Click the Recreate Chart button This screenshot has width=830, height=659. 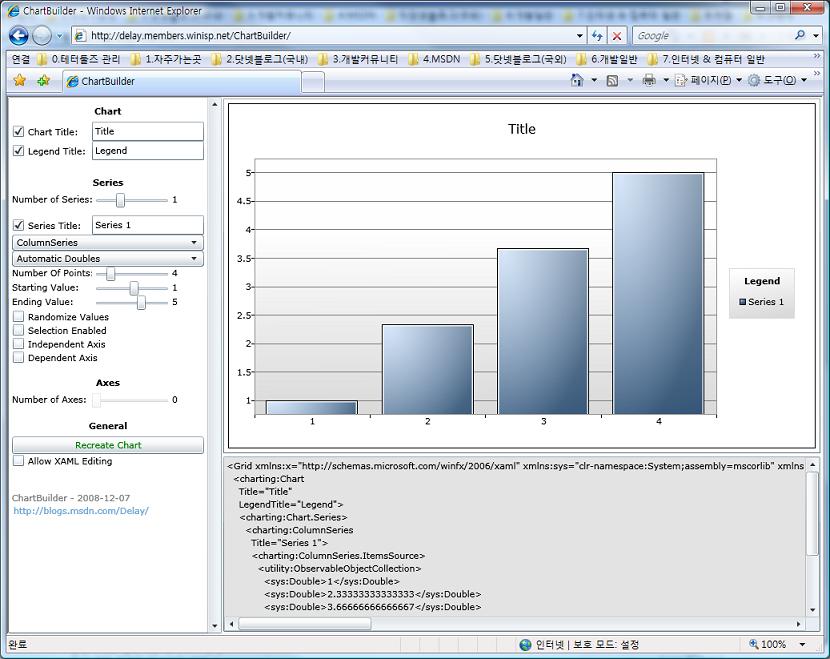tap(108, 445)
